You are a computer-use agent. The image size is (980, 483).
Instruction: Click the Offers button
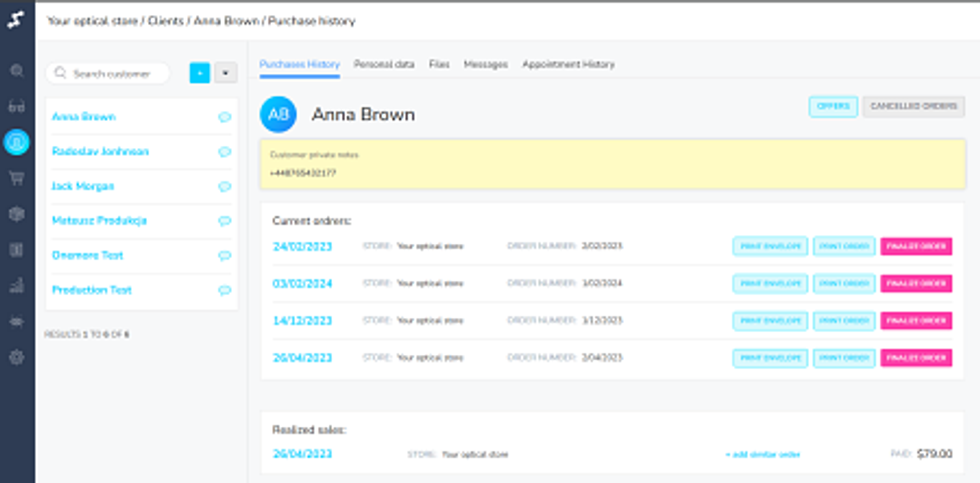833,107
